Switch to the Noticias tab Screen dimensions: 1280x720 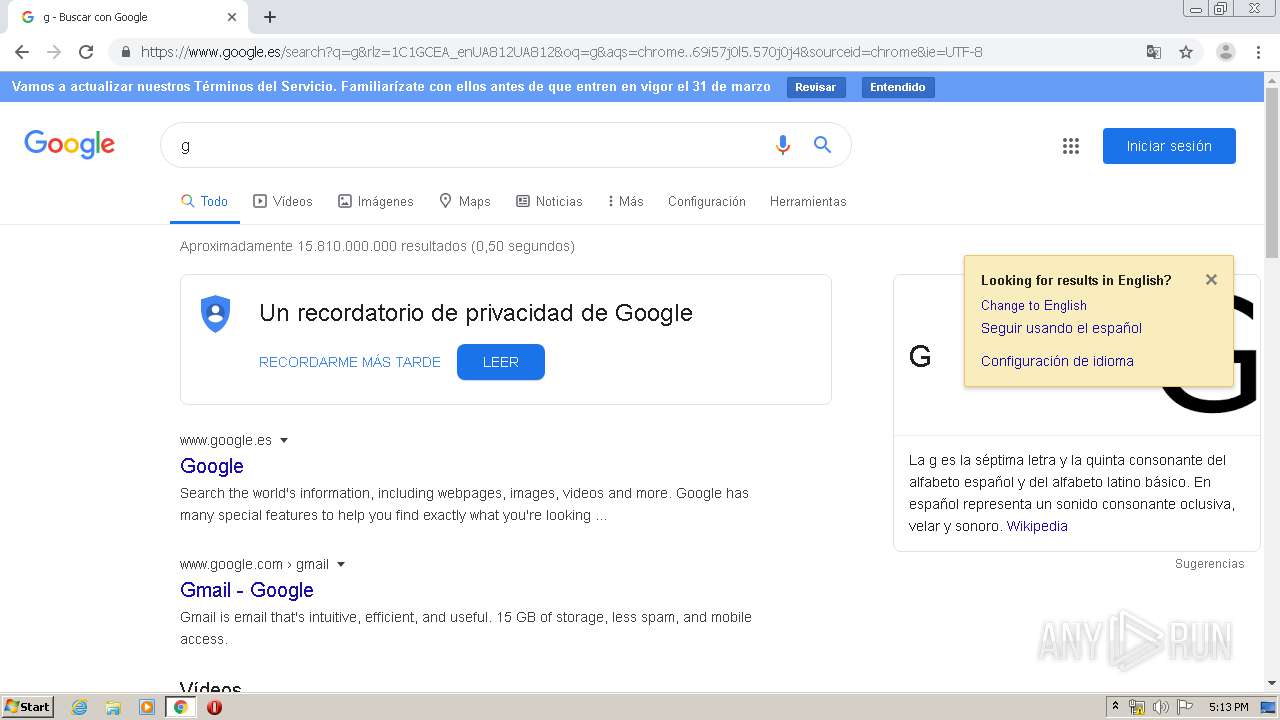click(549, 201)
